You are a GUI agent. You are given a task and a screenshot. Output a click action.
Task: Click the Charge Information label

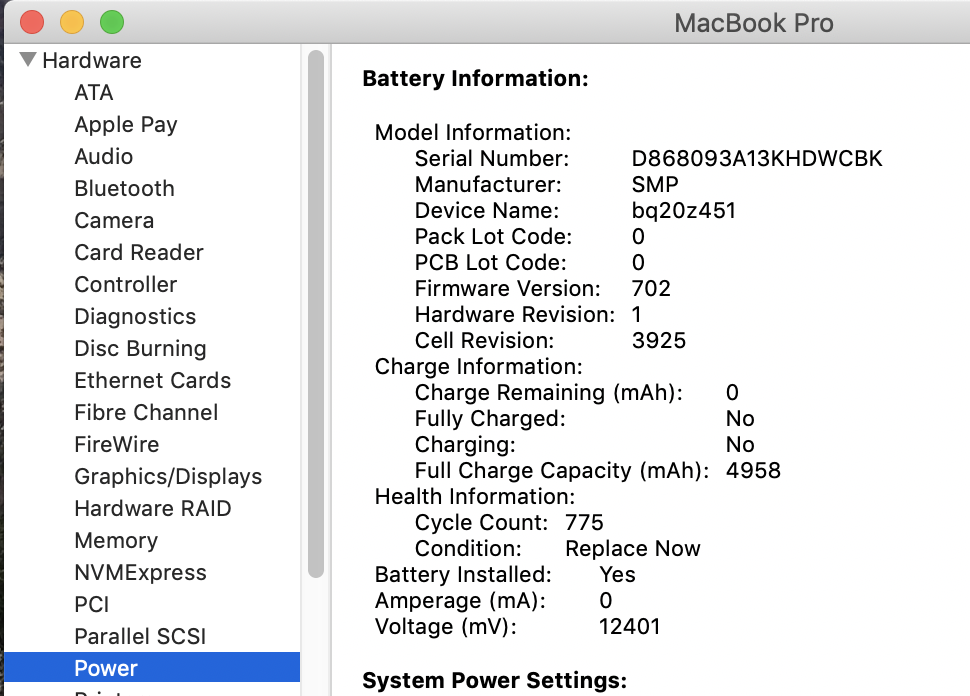[478, 367]
